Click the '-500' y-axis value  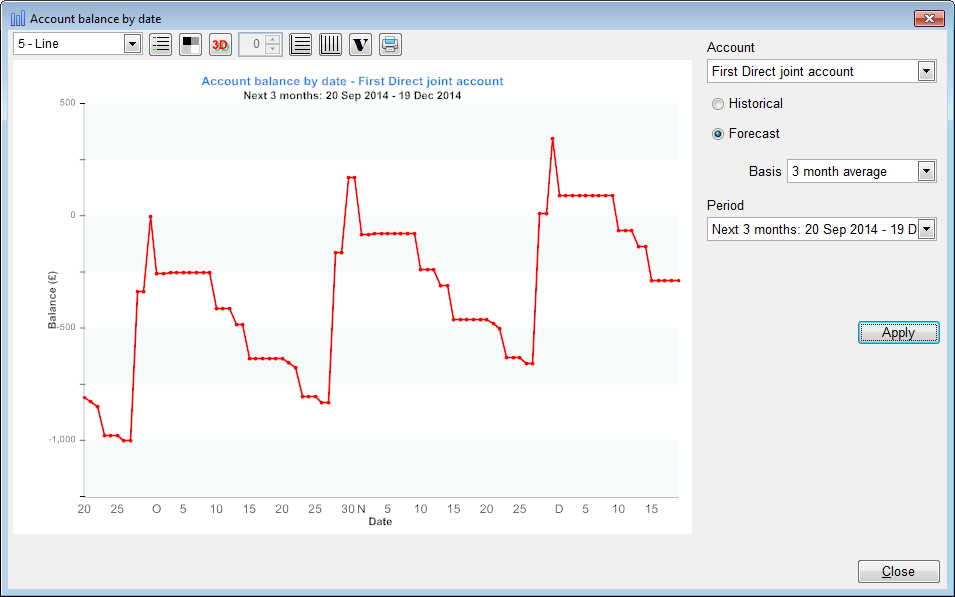64,327
